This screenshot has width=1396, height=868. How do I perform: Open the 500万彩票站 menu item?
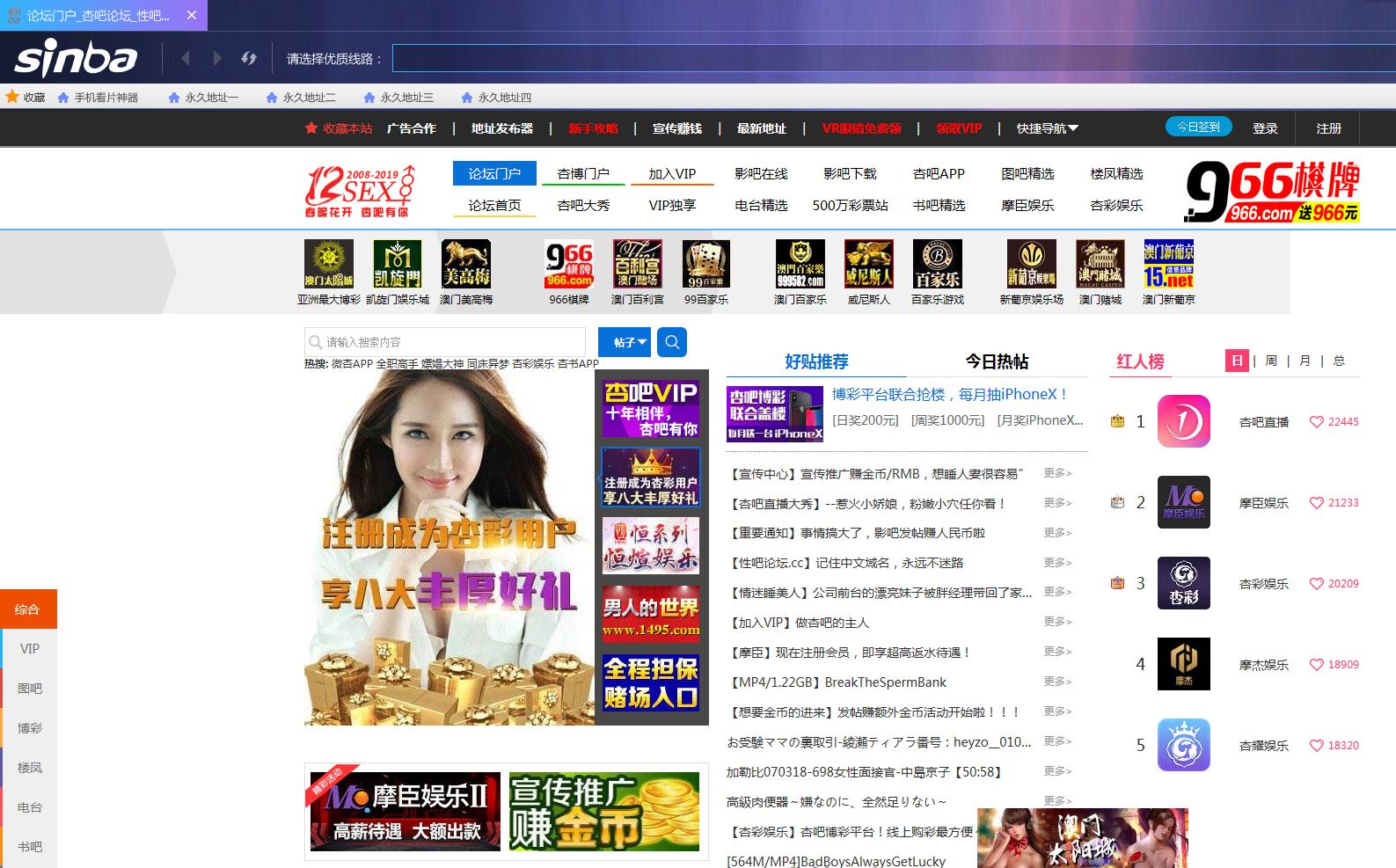coord(850,205)
